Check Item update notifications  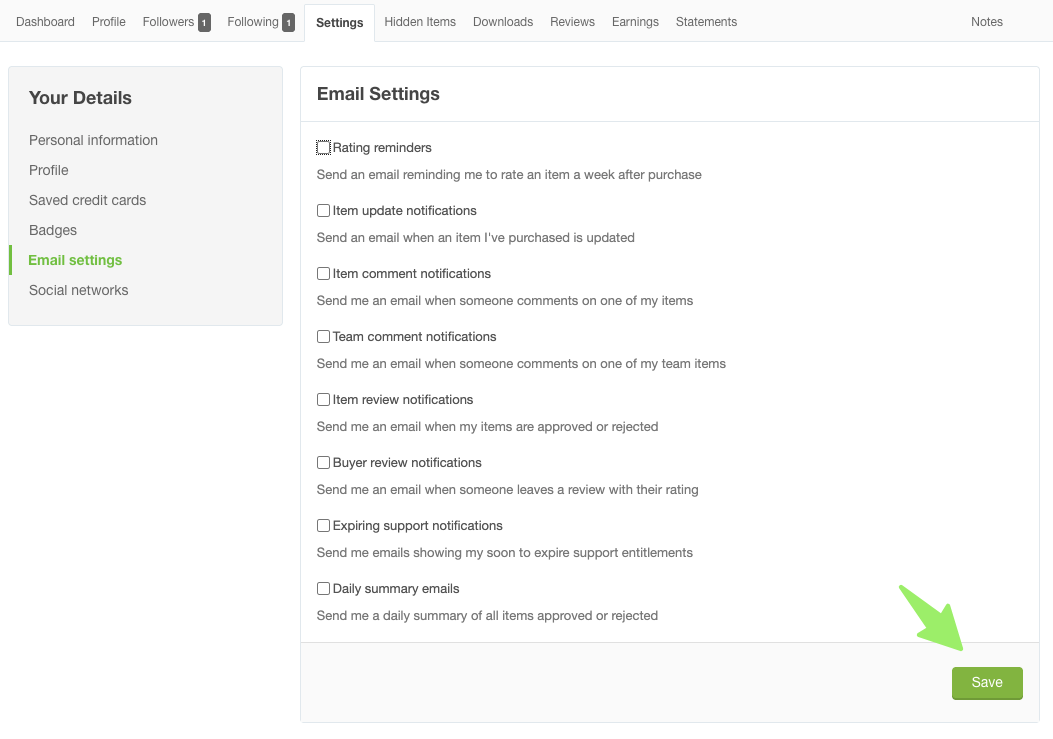(x=323, y=210)
